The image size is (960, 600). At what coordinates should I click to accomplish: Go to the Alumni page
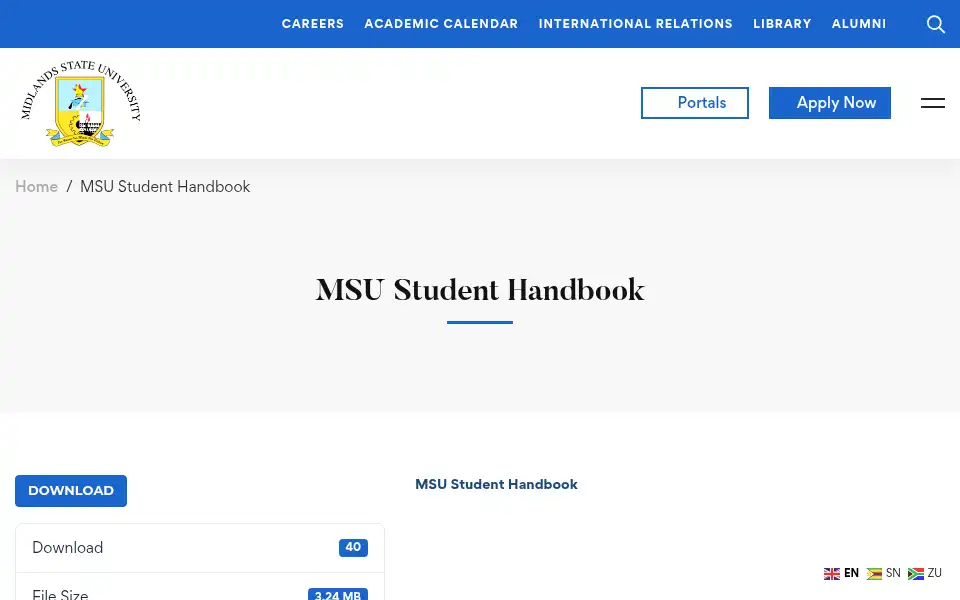(858, 24)
